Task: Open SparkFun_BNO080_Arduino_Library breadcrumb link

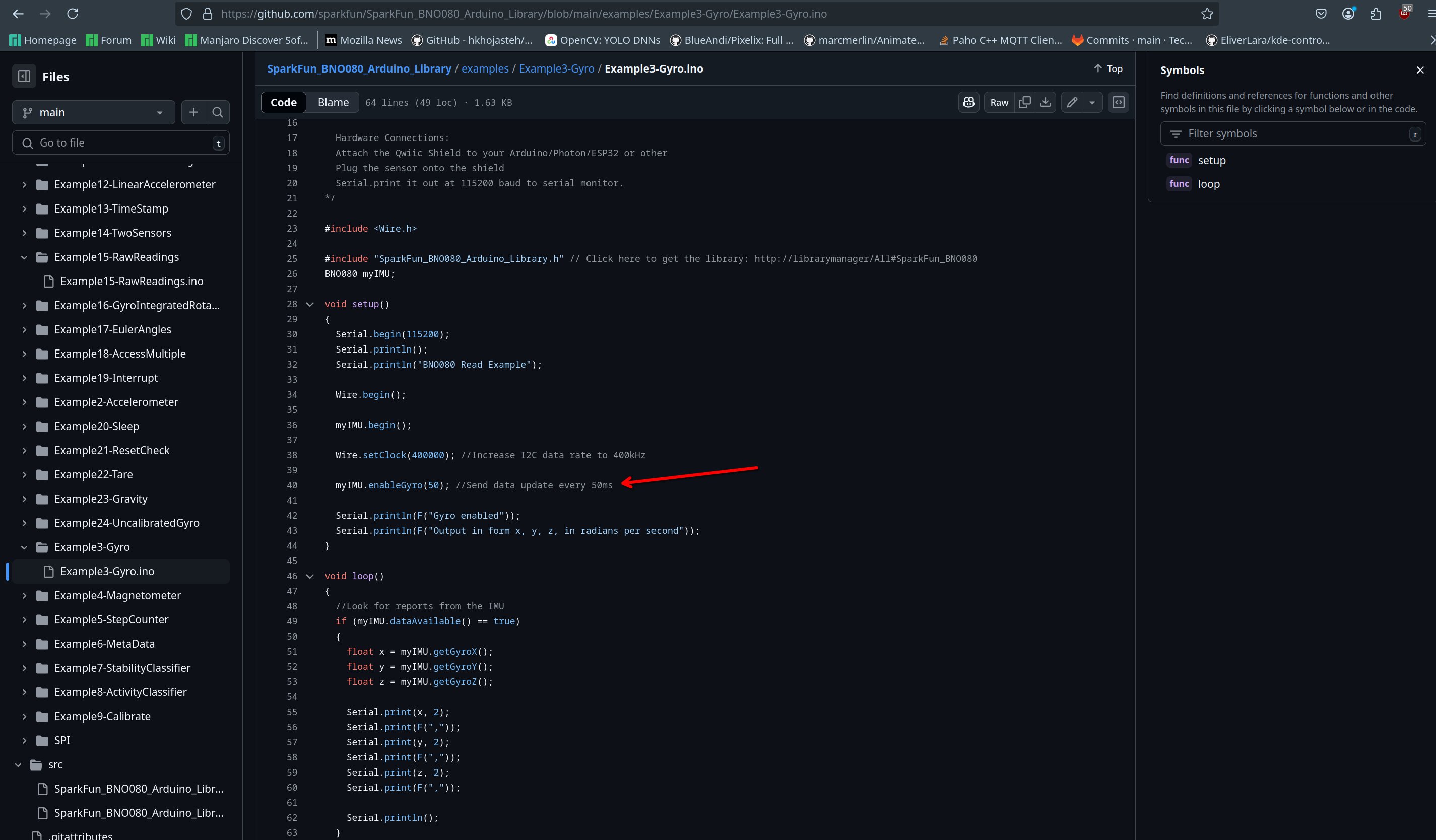Action: click(359, 68)
